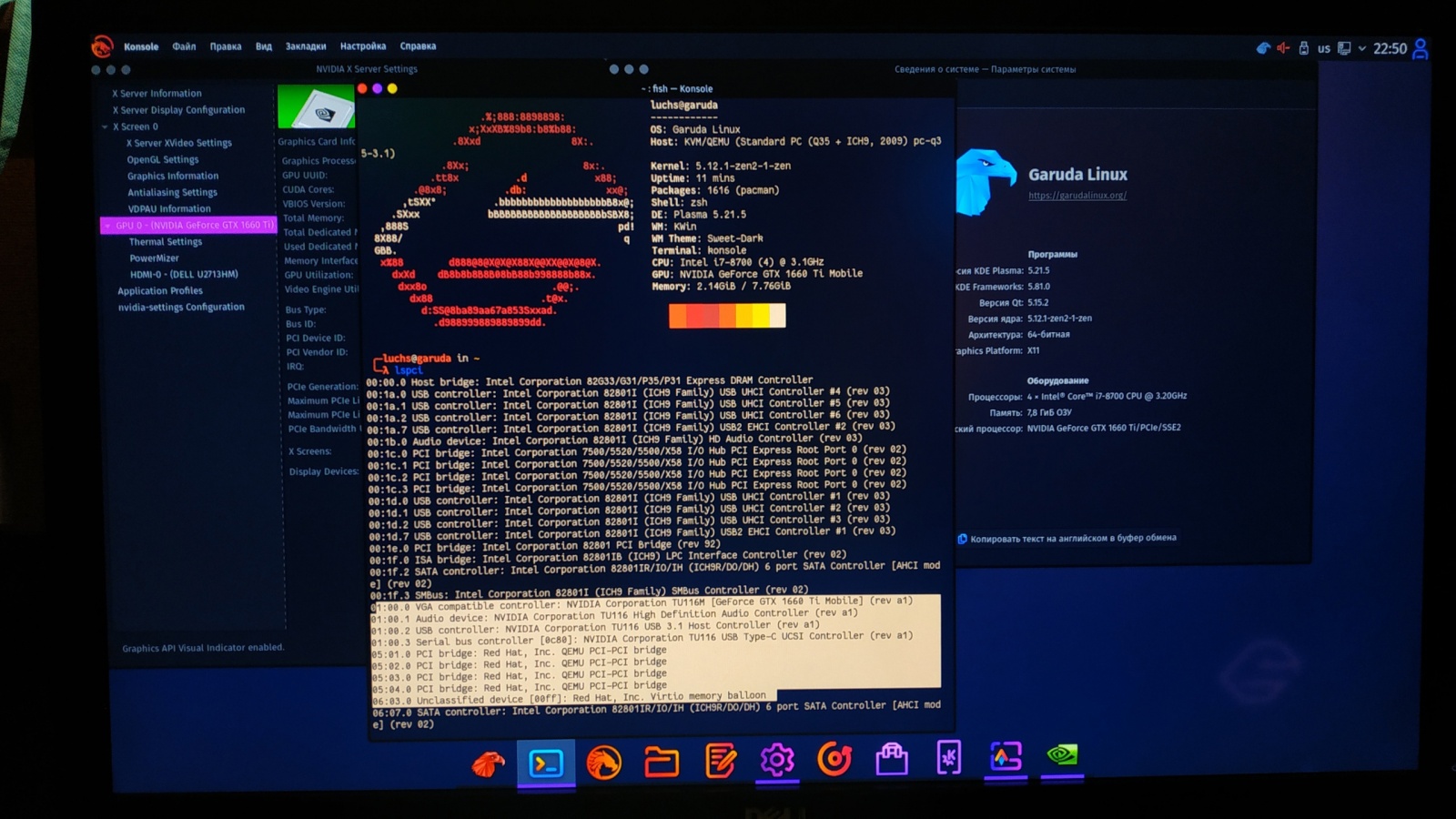This screenshot has height=819, width=1456.
Task: Open the Справка menu
Action: pyautogui.click(x=418, y=46)
